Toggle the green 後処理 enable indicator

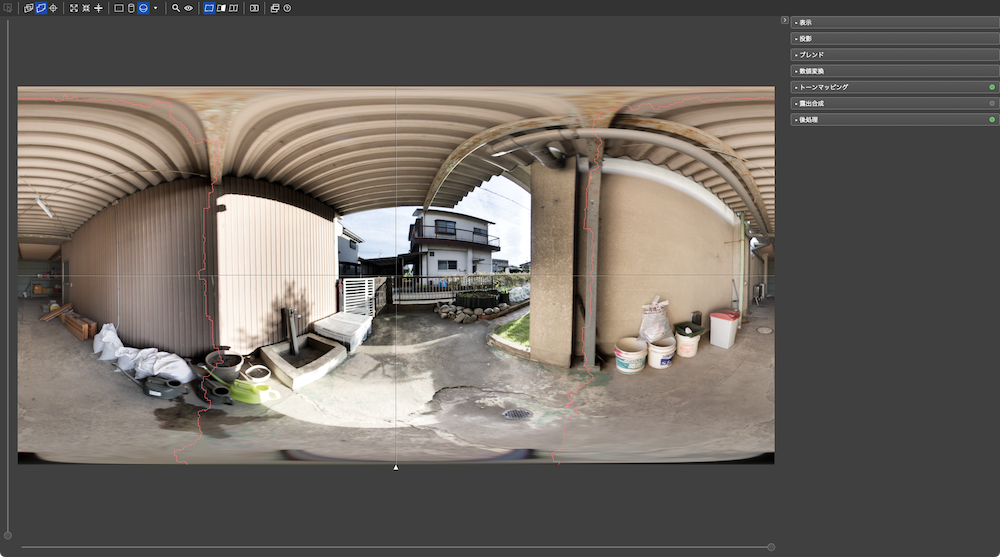992,119
